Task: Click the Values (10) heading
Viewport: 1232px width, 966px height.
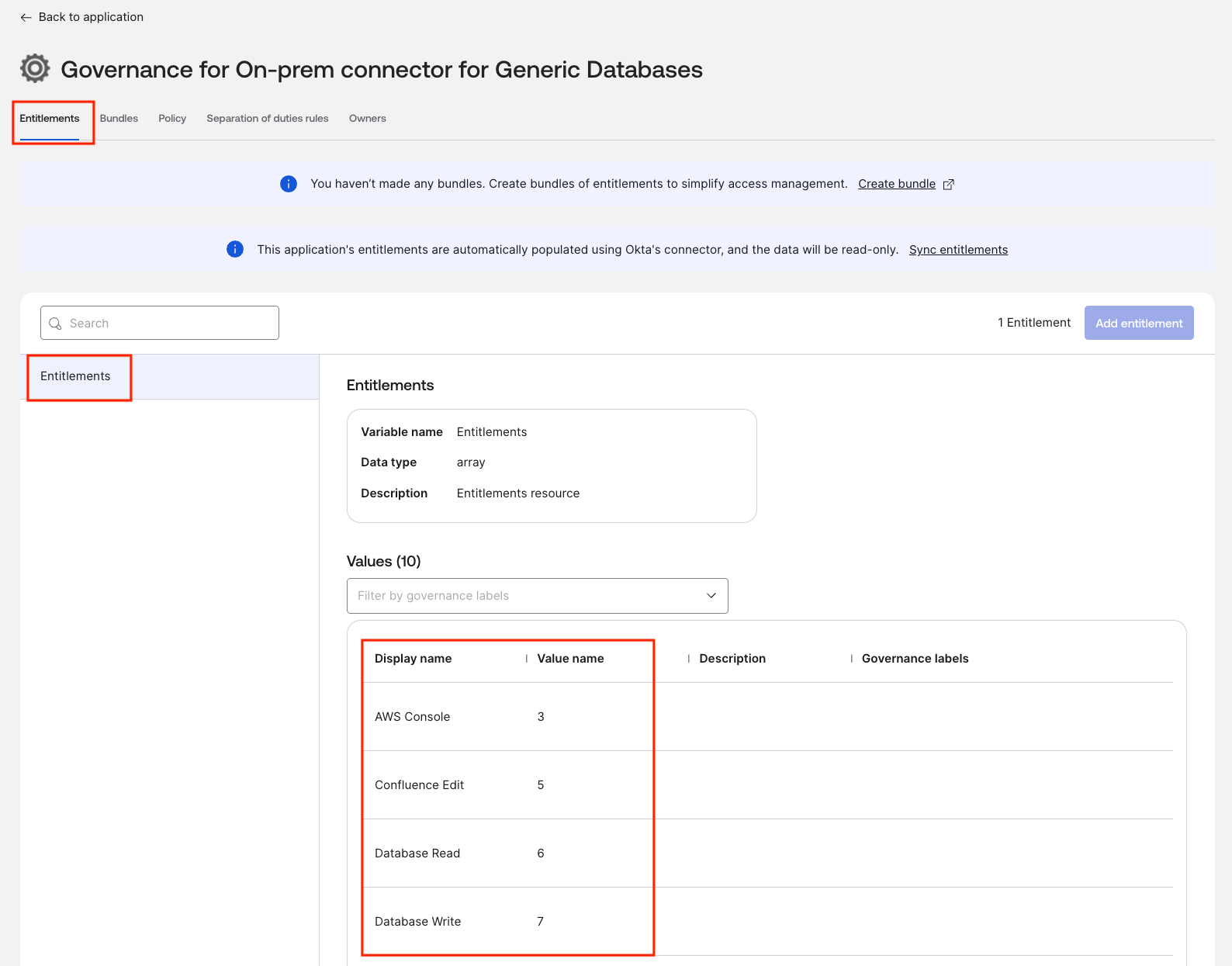Action: coord(384,562)
